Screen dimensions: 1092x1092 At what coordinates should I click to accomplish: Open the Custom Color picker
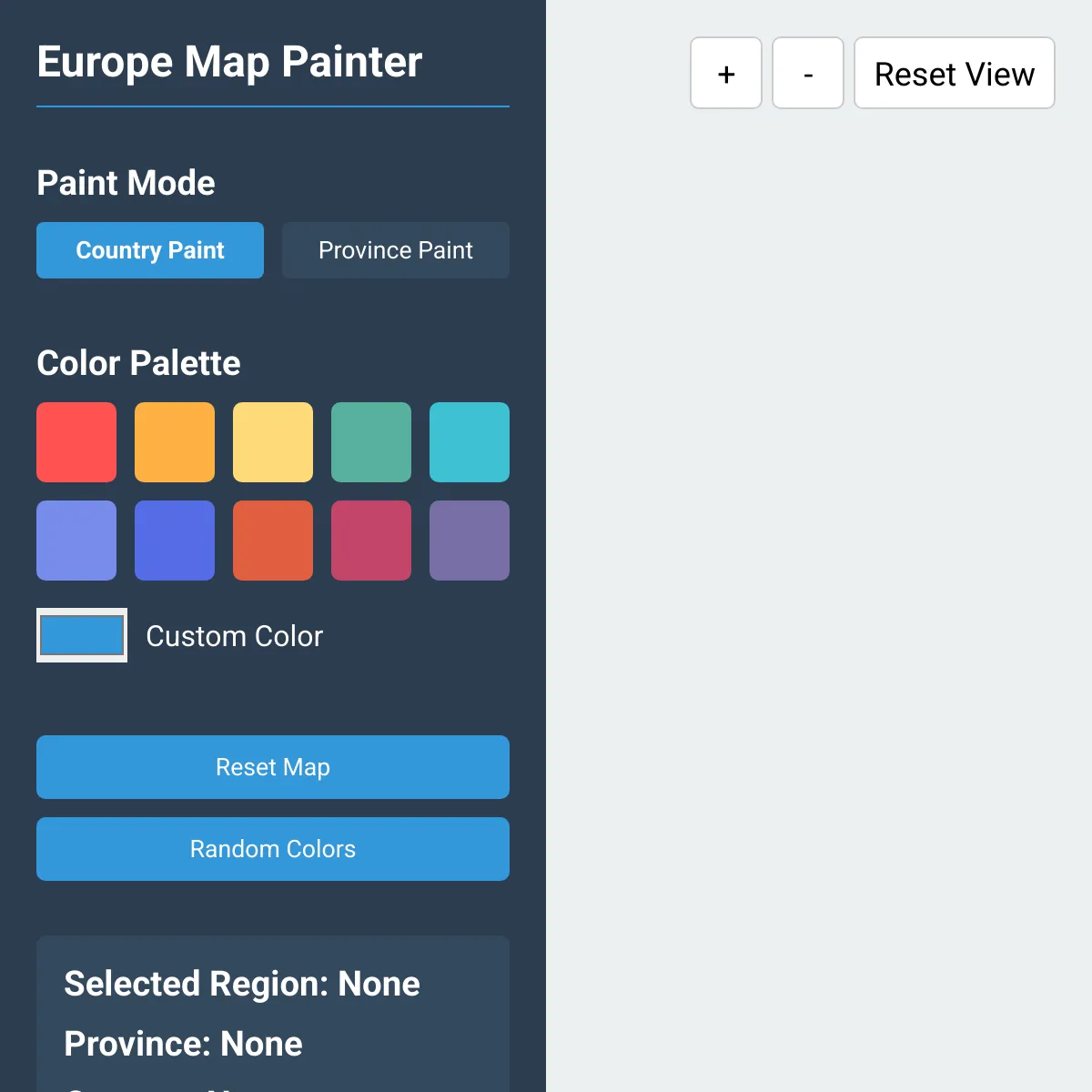coord(82,635)
